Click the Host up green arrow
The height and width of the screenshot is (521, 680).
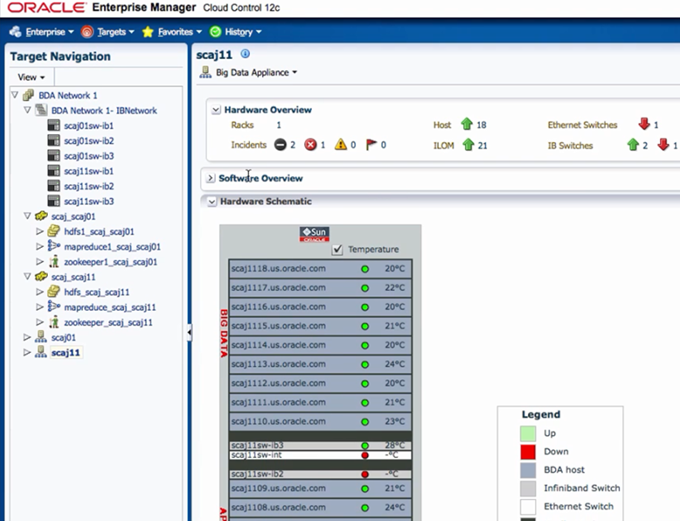point(467,124)
